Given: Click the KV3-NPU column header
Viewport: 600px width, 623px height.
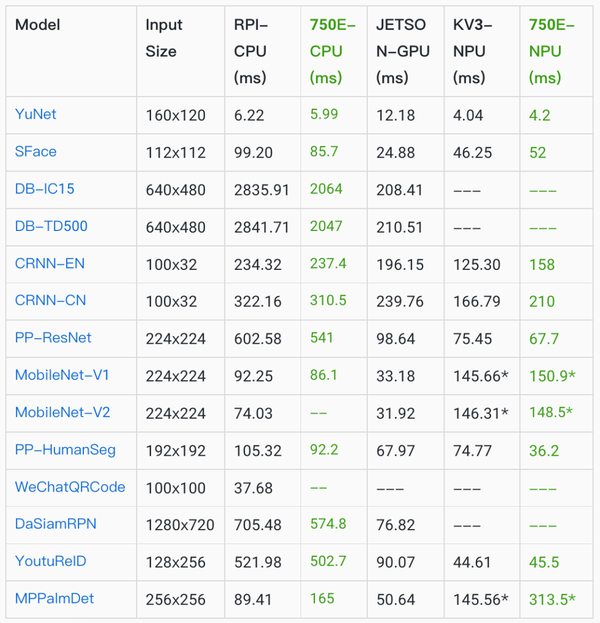Looking at the screenshot, I should click(472, 51).
